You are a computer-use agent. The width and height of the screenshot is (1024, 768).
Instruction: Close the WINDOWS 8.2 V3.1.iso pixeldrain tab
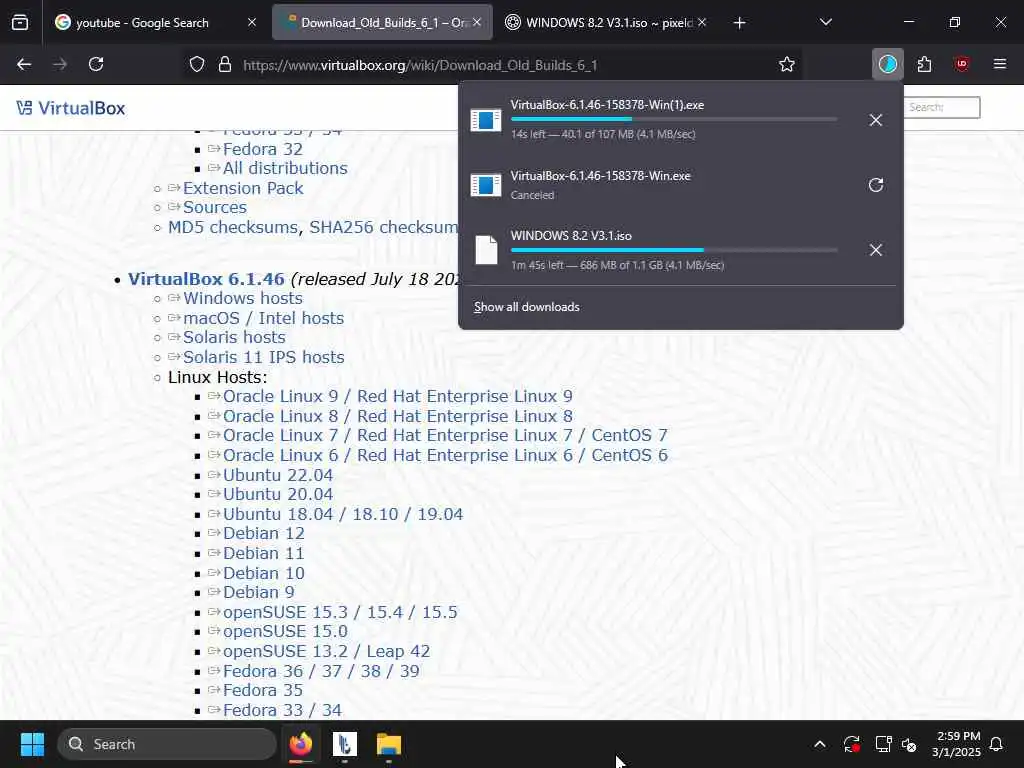coord(702,23)
